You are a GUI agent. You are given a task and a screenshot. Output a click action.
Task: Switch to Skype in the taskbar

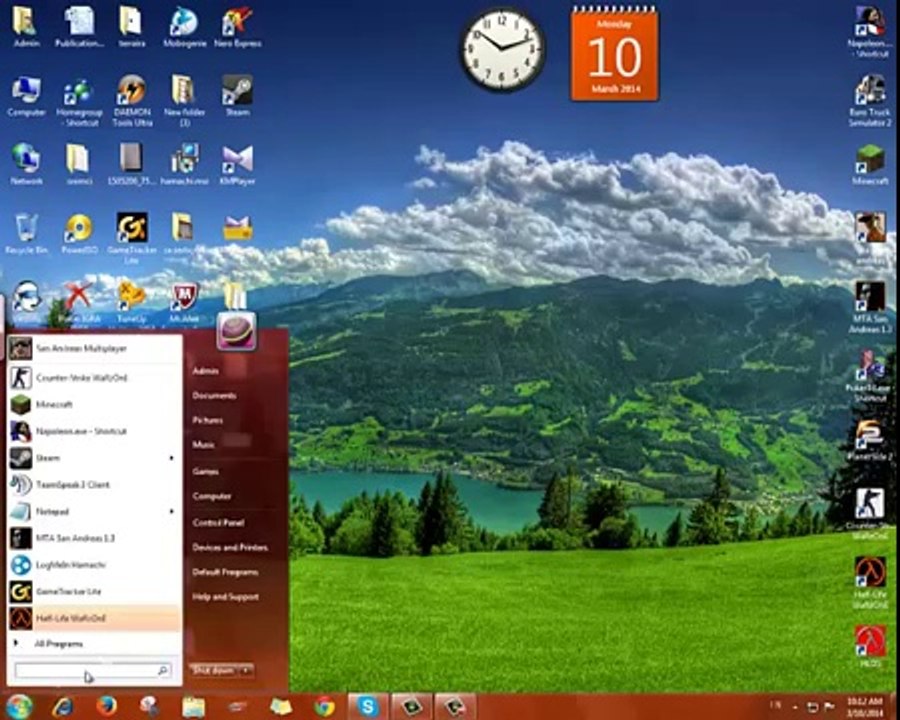click(x=367, y=707)
